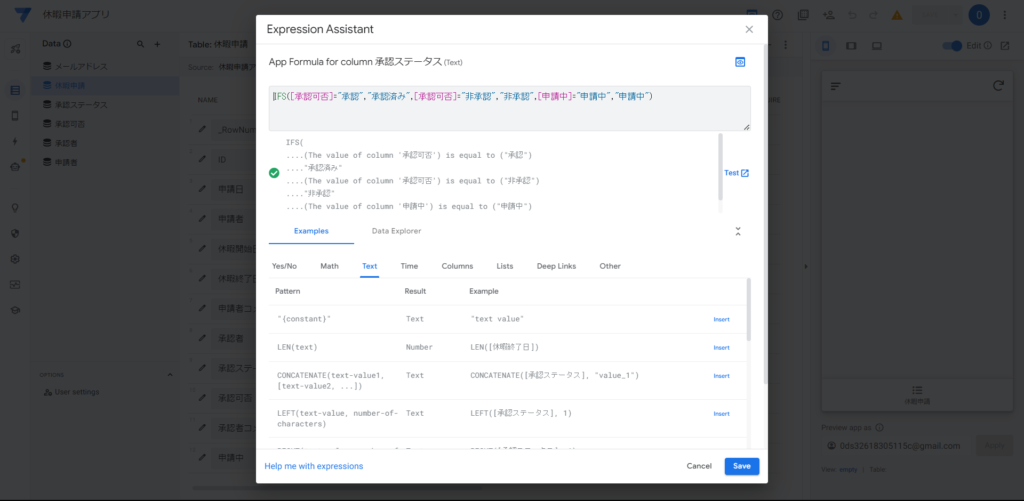
Task: Select メールアドレス table in Data list
Action: (81, 67)
